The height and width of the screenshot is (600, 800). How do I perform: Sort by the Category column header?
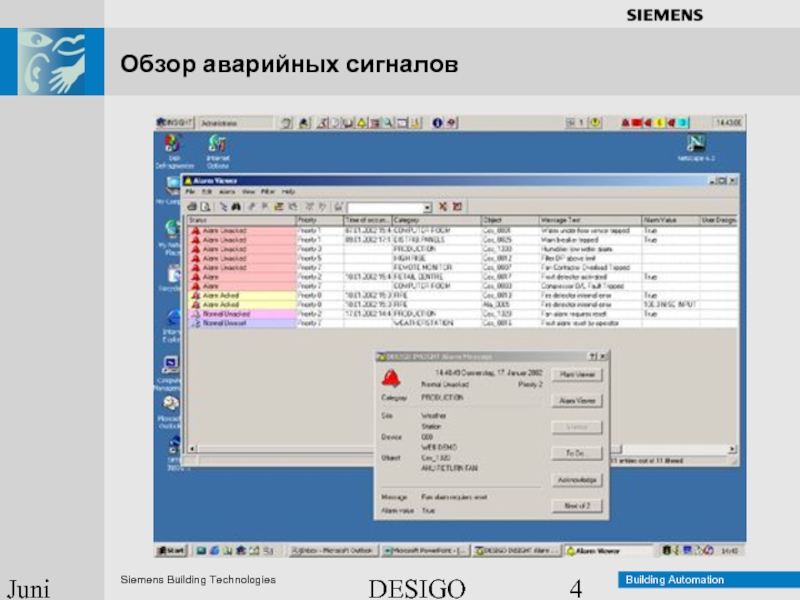pyautogui.click(x=436, y=220)
